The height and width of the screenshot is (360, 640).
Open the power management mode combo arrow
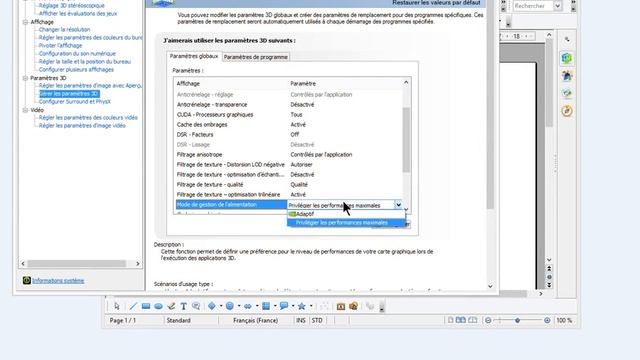(398, 205)
